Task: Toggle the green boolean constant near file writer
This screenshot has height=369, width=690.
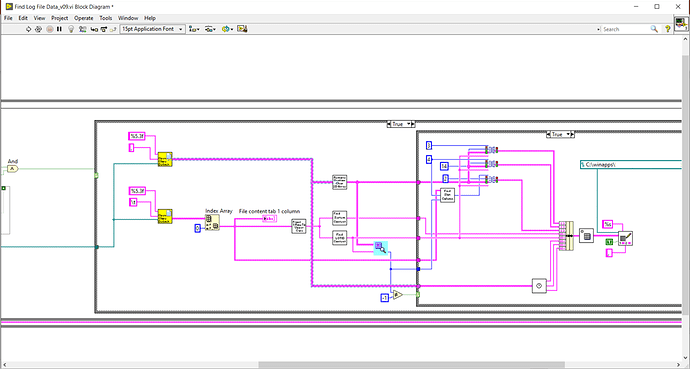Action: (609, 242)
